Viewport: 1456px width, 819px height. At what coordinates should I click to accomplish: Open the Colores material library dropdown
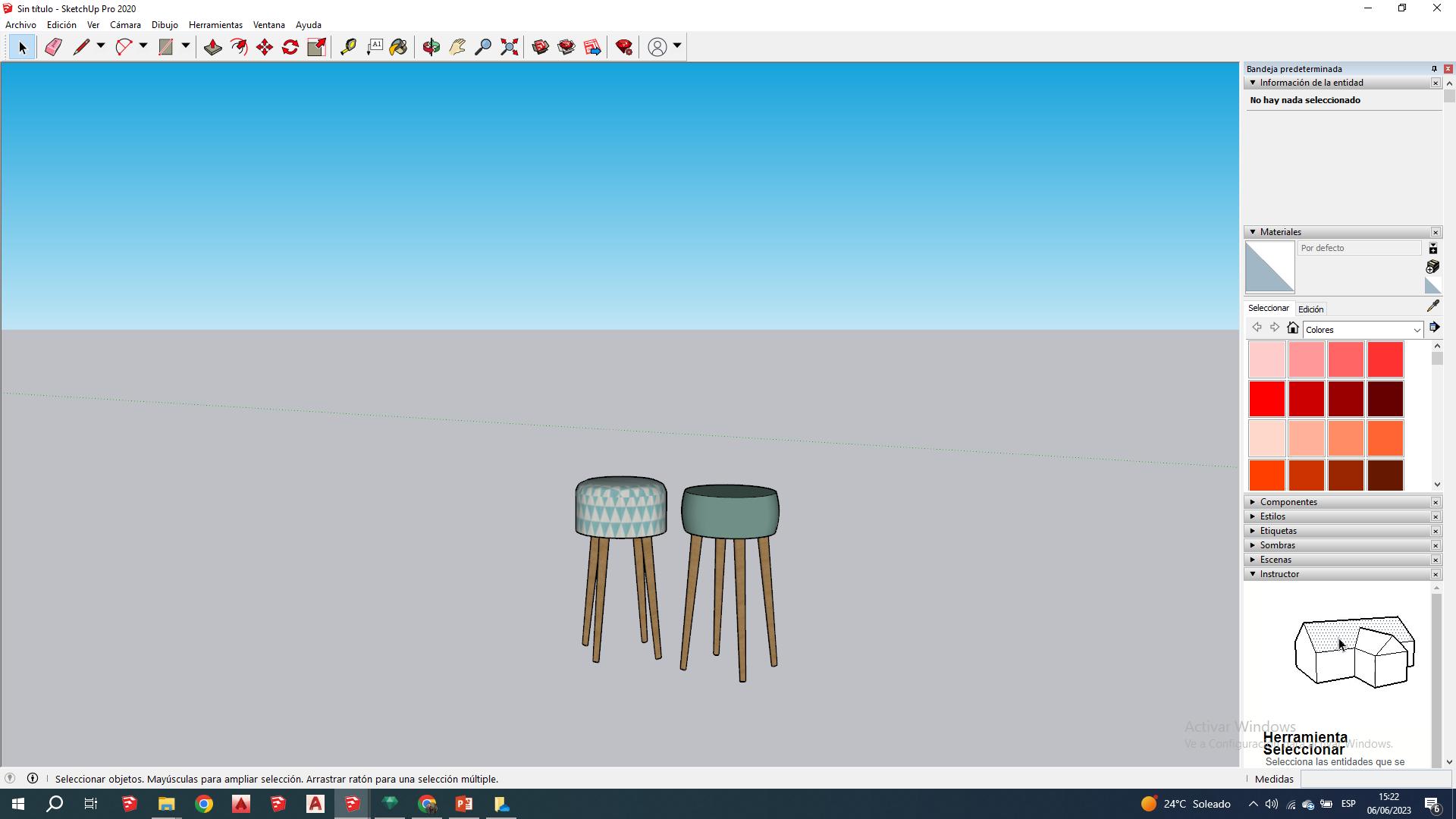tap(1416, 330)
